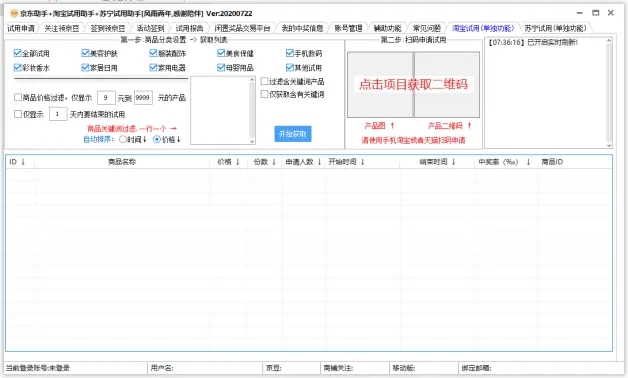Toggle the 美容护肤 category checkbox
The image size is (628, 378).
[x=85, y=53]
